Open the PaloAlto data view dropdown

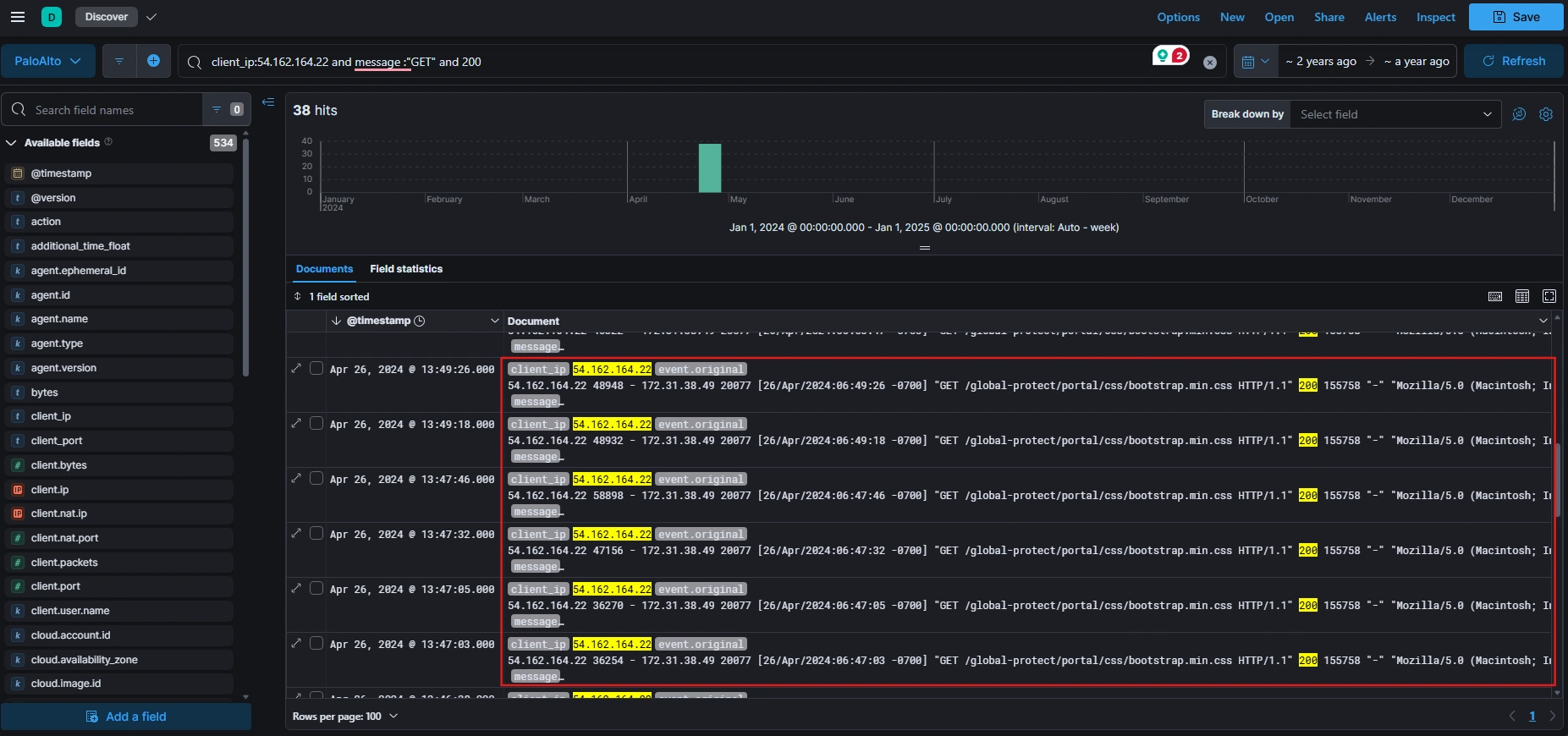[47, 61]
